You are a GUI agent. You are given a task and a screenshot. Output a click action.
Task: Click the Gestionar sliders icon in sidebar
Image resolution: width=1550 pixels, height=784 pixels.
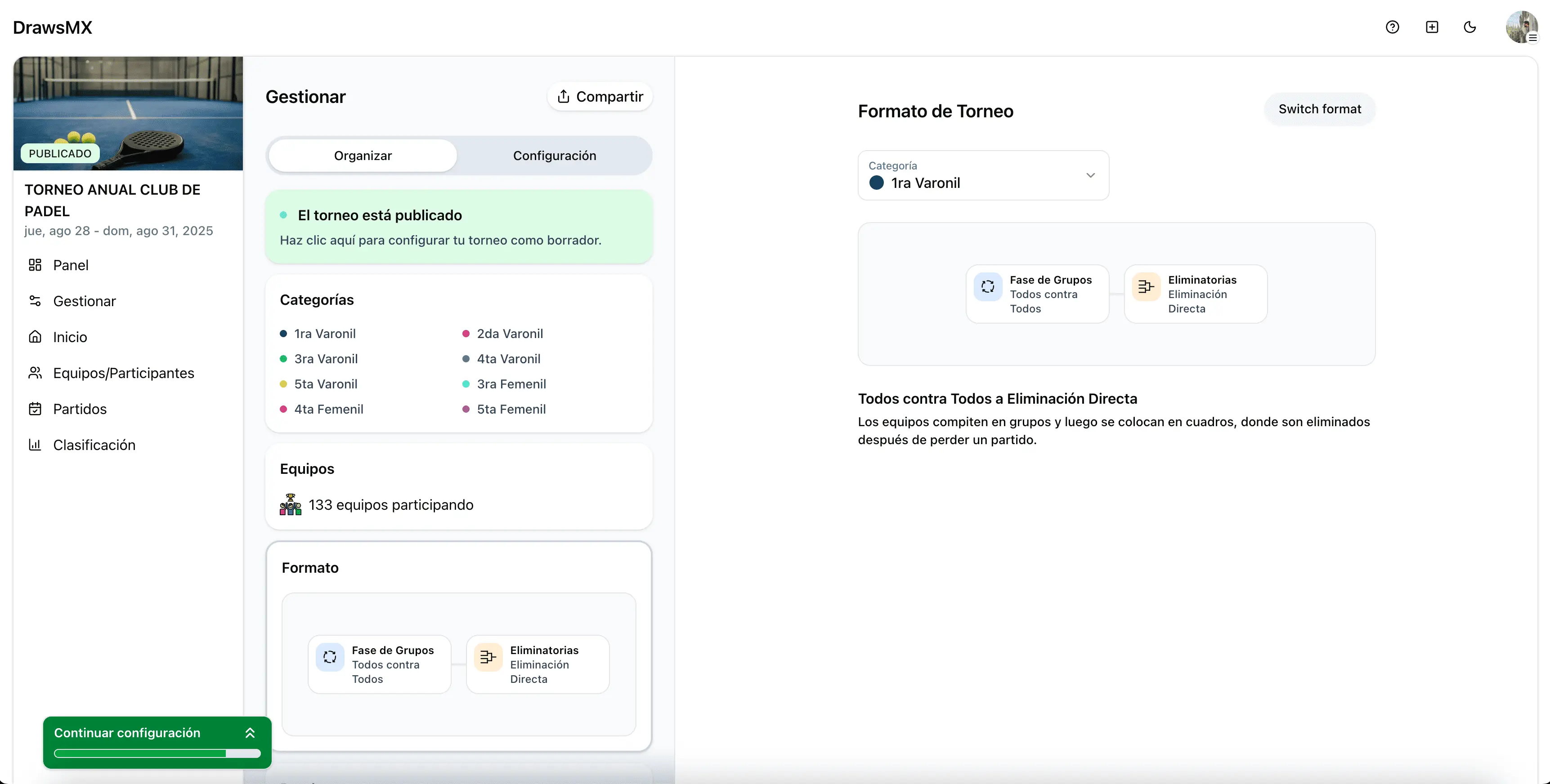35,301
